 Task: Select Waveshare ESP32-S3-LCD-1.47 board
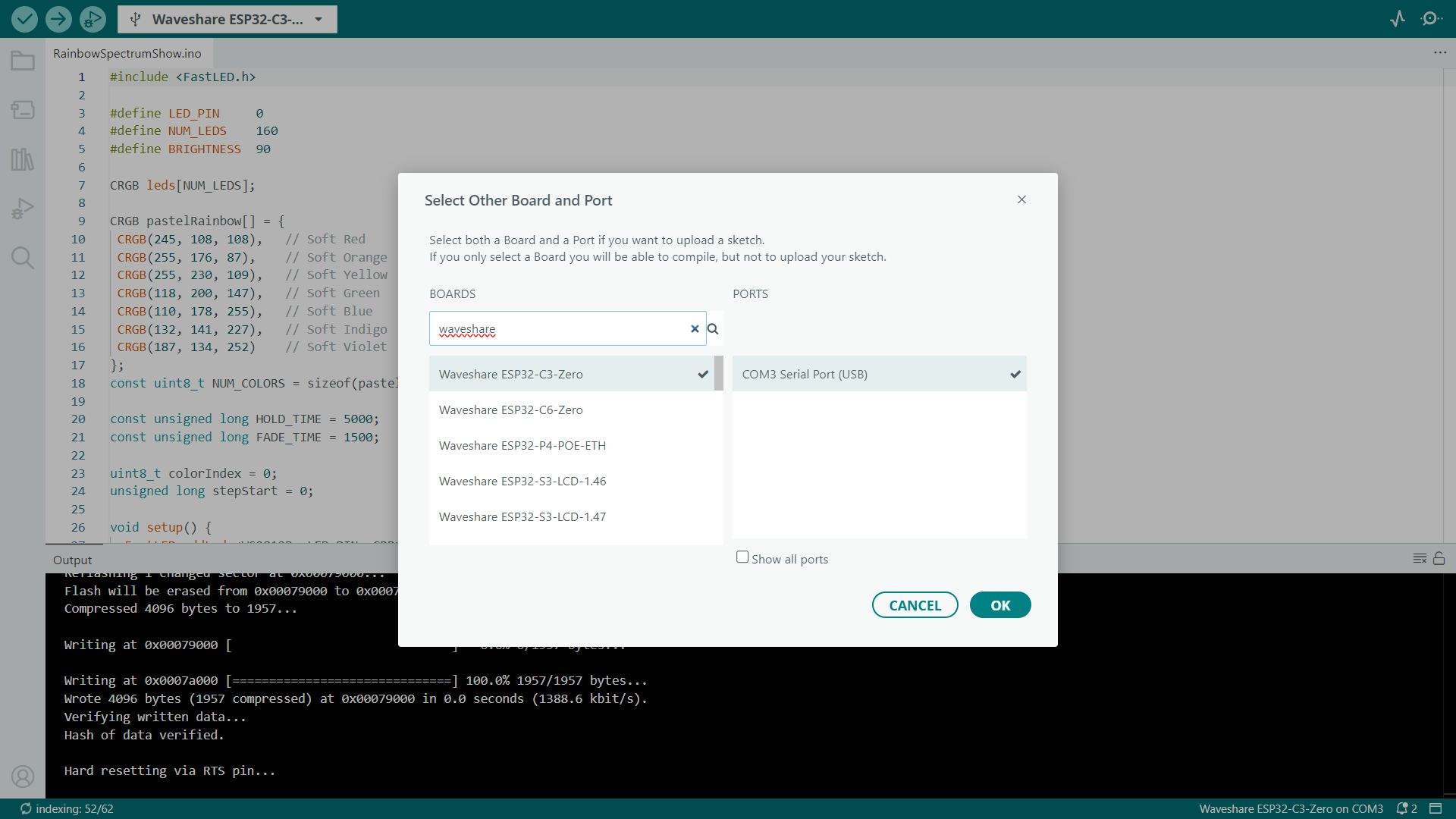click(x=572, y=516)
